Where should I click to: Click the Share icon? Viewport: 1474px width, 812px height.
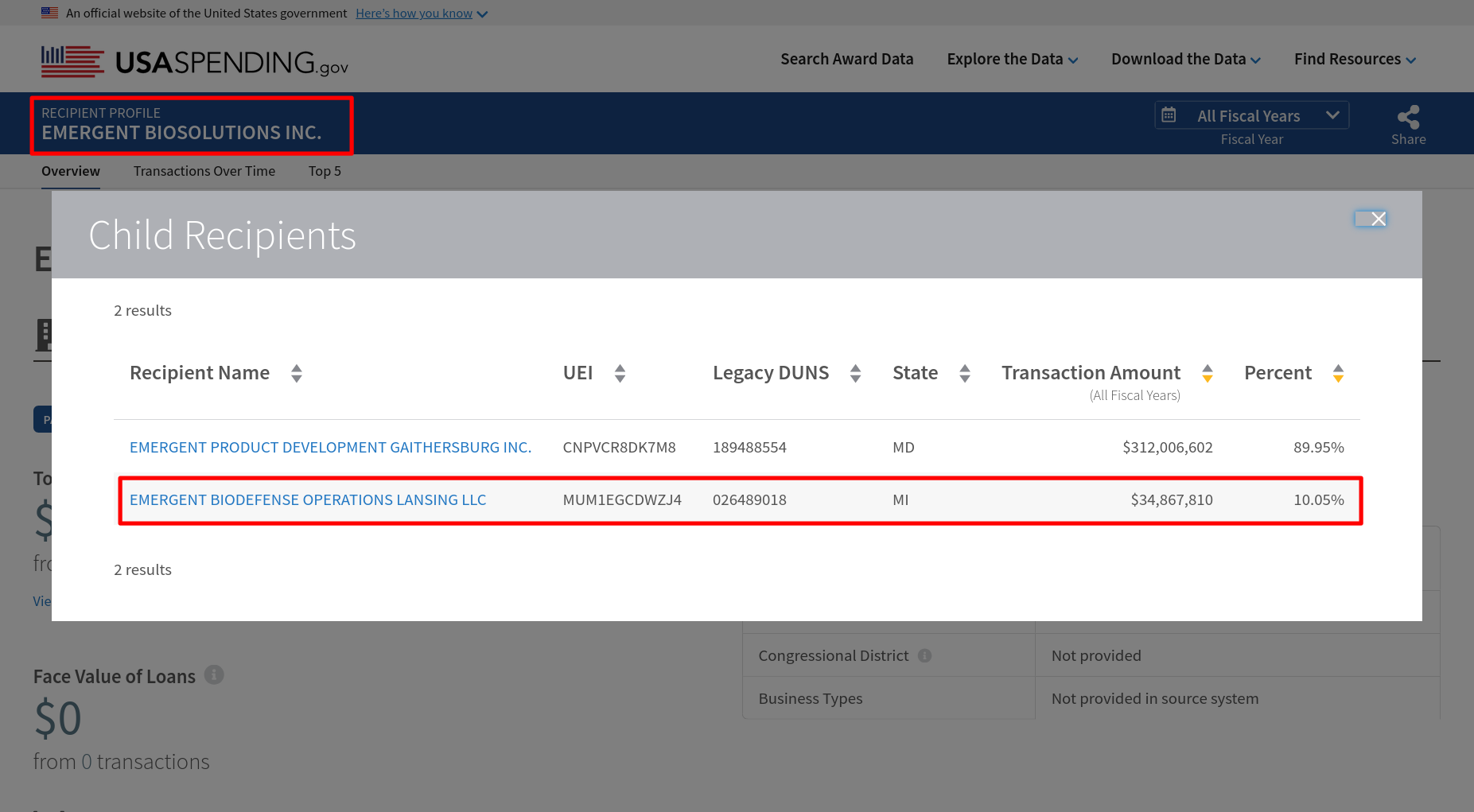coord(1408,117)
